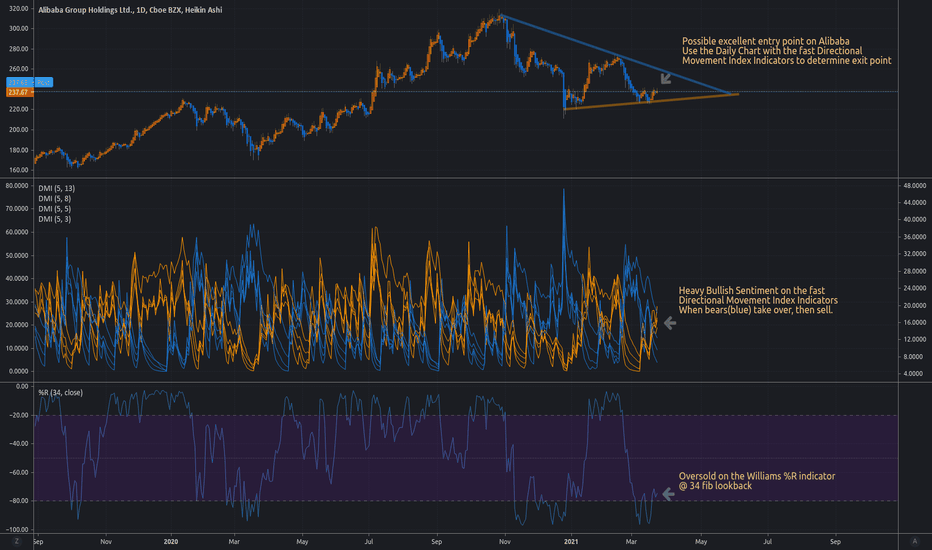Click the 50.0000 DMI left scale label
Viewport: 932px width, 550px height.
[17, 256]
